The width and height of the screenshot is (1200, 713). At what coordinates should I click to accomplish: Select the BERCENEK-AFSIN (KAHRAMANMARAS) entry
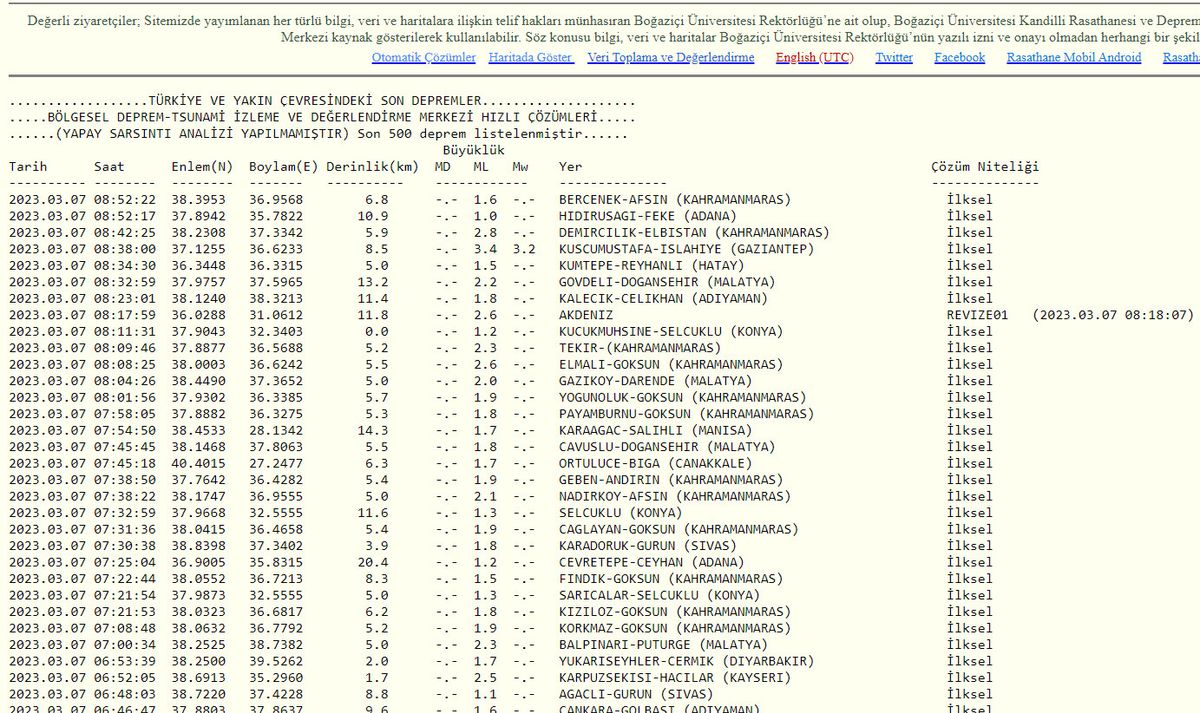pos(675,200)
